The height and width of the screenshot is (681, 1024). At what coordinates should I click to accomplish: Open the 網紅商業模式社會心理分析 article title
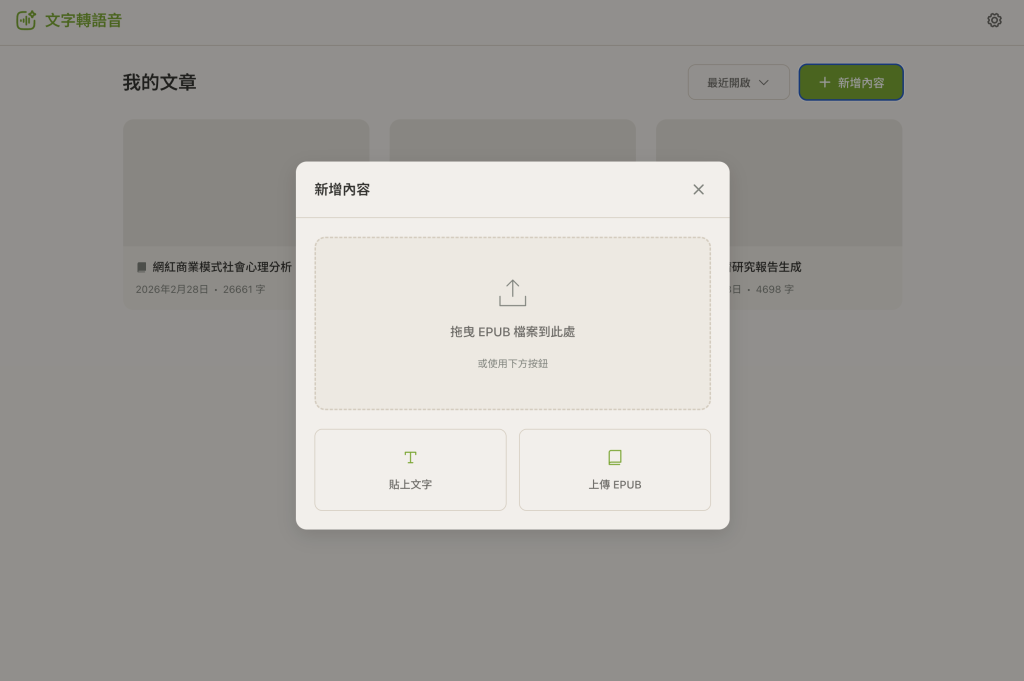coord(222,267)
